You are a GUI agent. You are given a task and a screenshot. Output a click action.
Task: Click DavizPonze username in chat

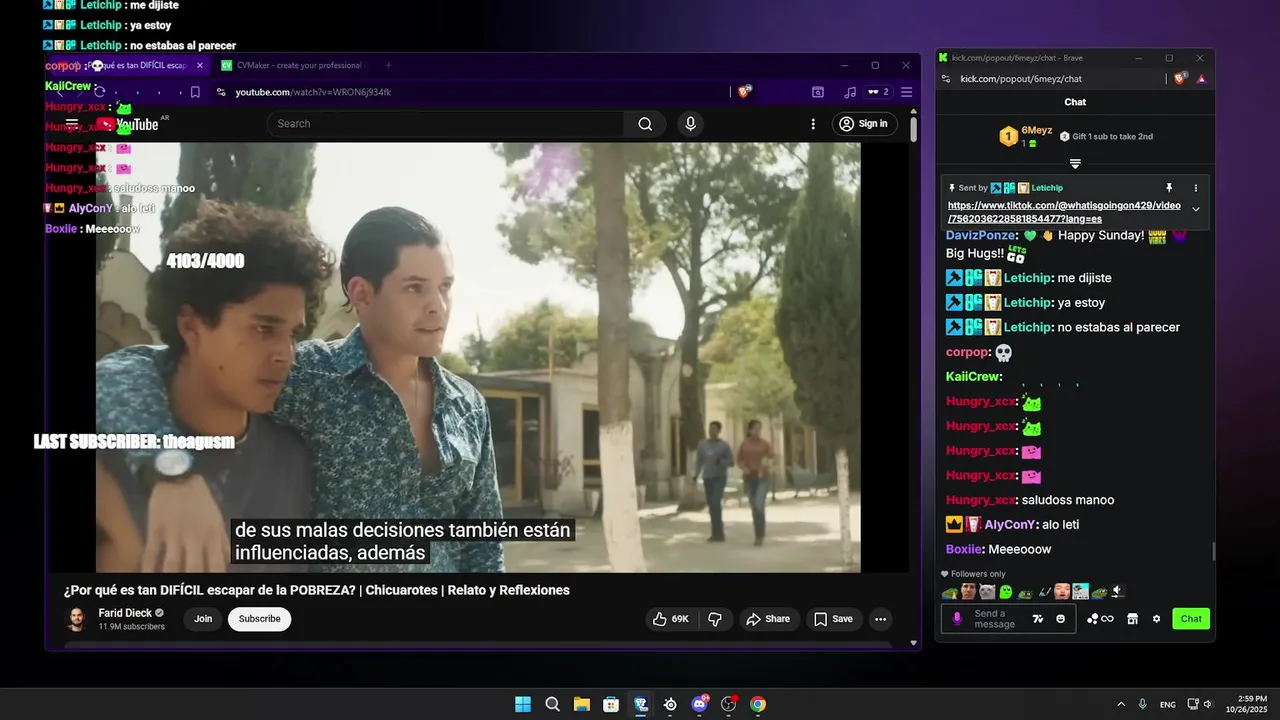[x=980, y=235]
